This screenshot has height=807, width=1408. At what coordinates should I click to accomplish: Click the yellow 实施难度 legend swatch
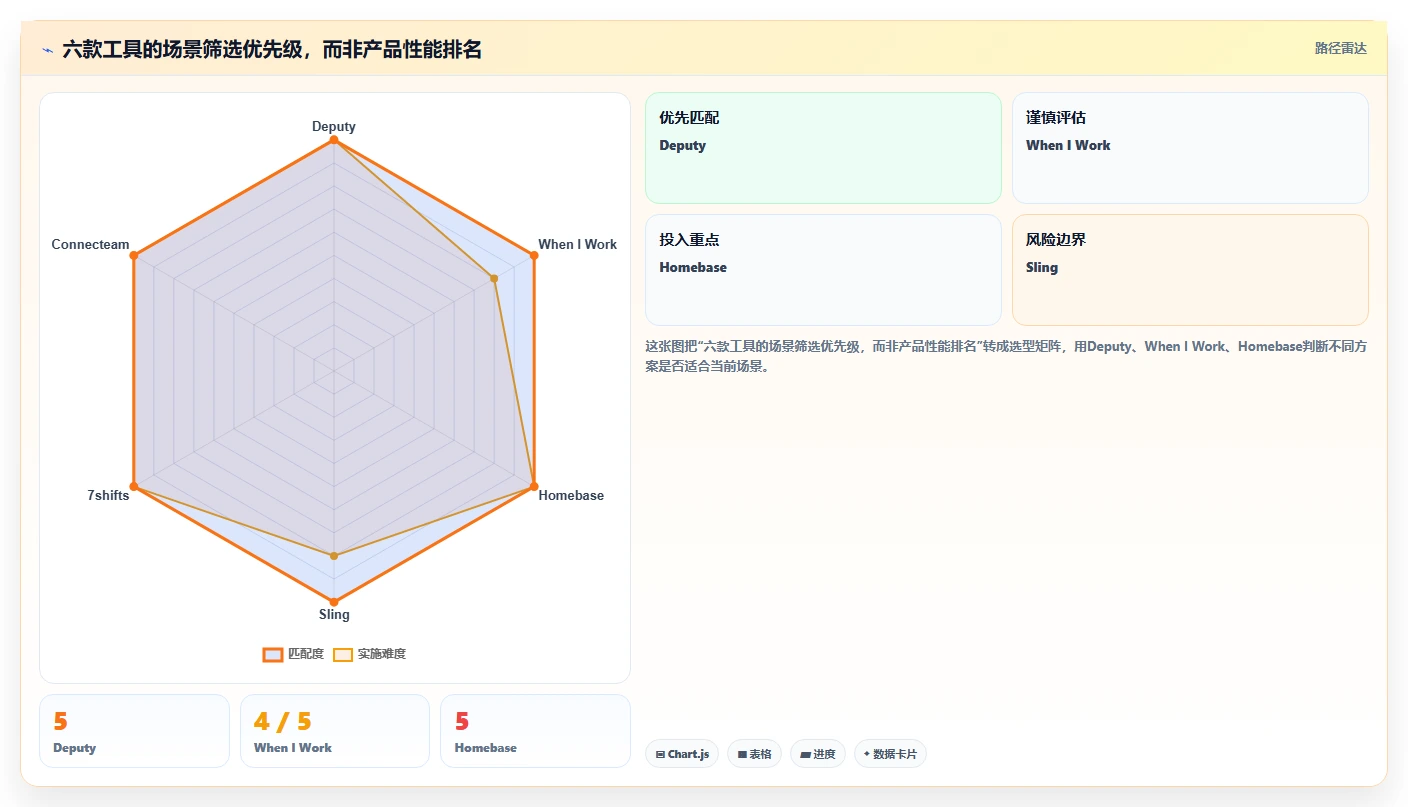click(x=343, y=654)
